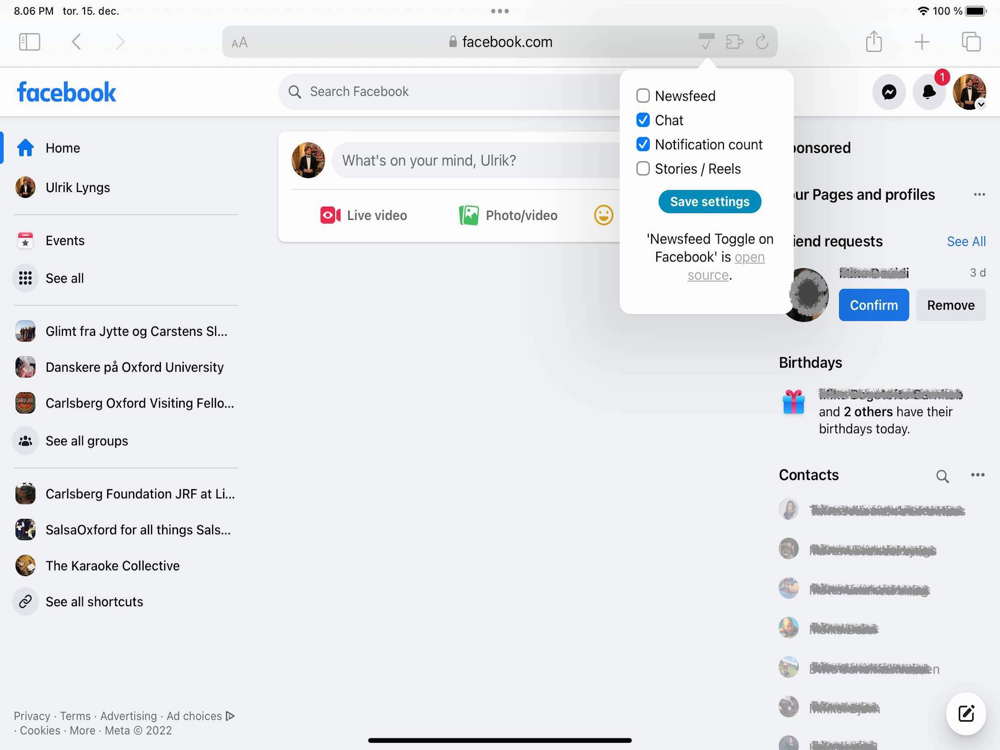Open the account profile picture menu
Image resolution: width=1000 pixels, height=750 pixels.
[969, 92]
